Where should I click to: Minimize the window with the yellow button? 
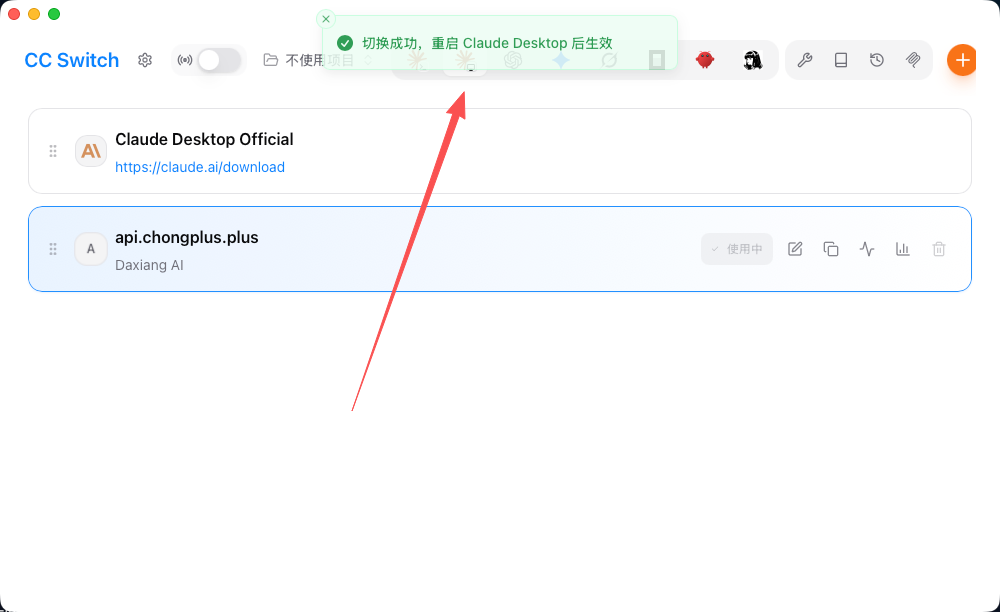(34, 14)
